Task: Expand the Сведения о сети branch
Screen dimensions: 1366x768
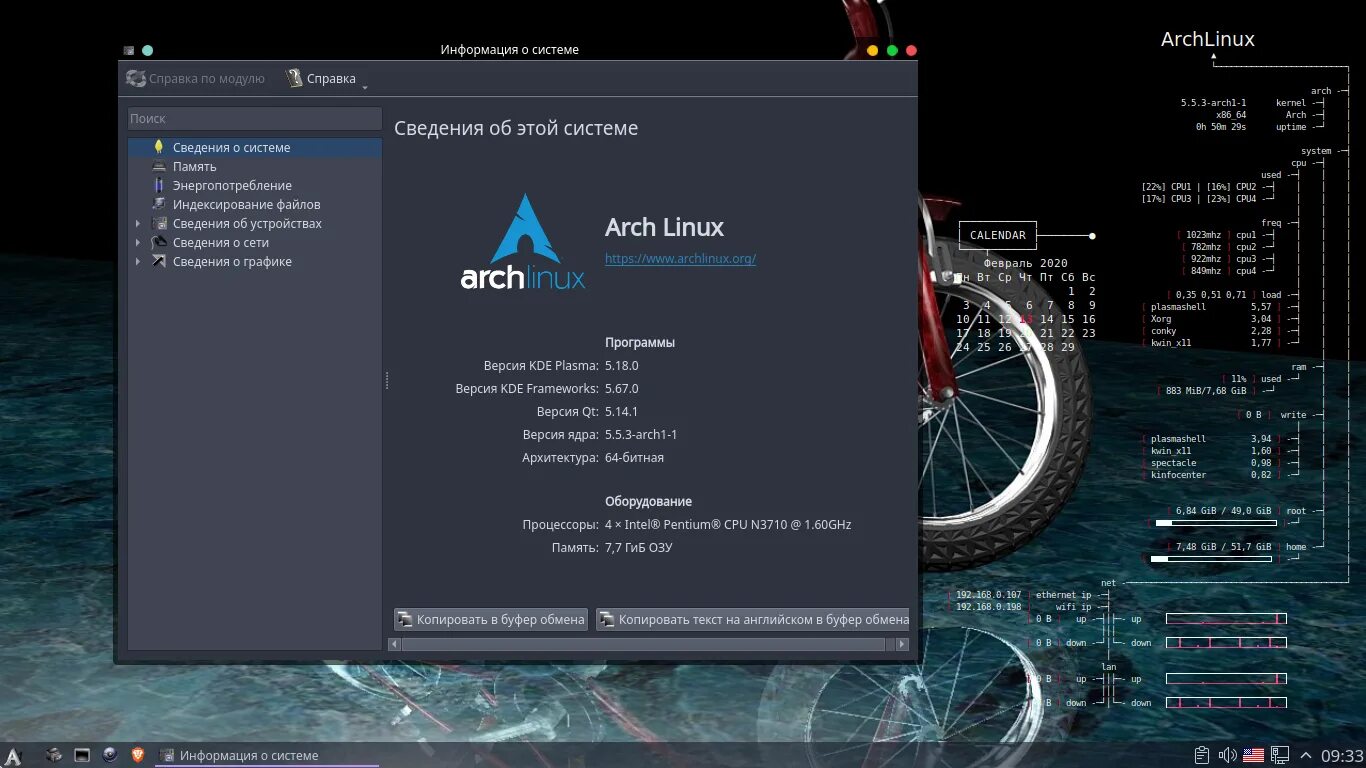Action: pos(138,243)
